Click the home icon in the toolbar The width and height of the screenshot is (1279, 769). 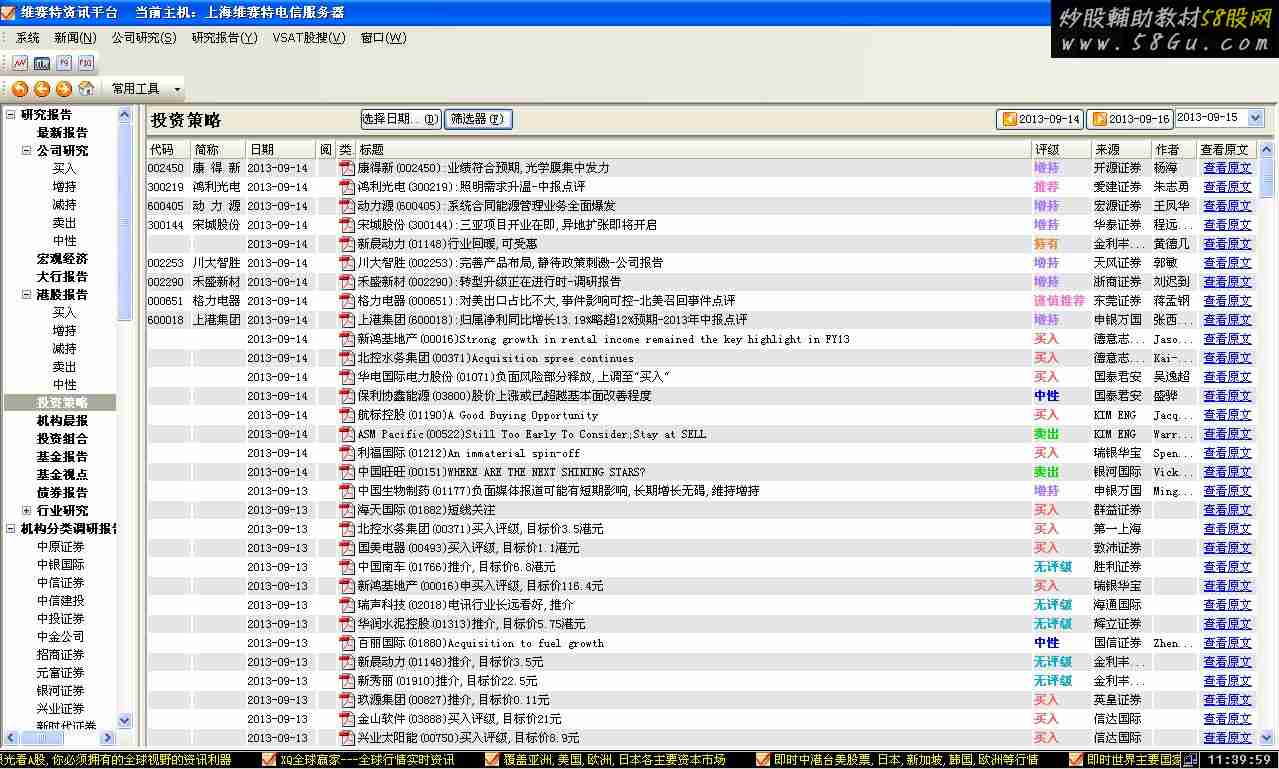[x=86, y=89]
